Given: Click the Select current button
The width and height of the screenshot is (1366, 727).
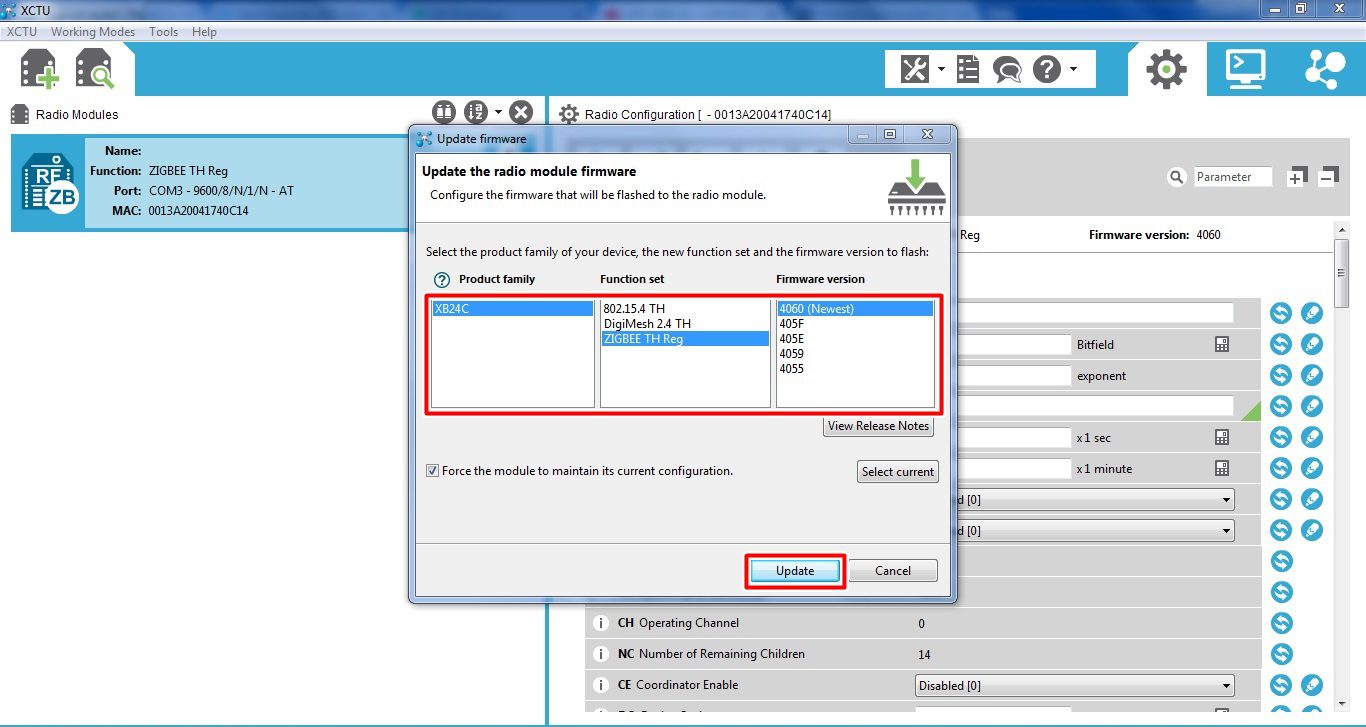Looking at the screenshot, I should tap(898, 472).
